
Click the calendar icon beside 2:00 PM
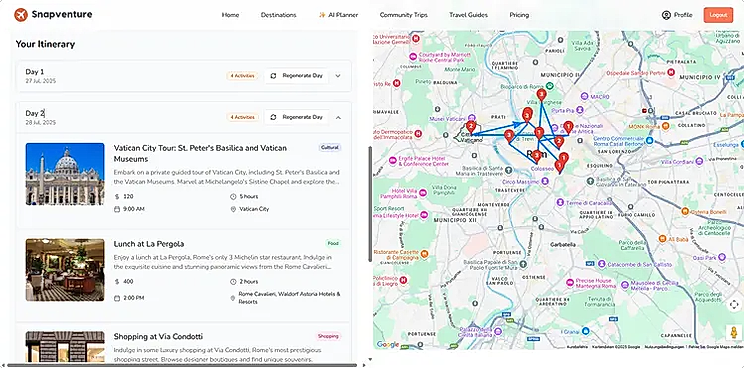tap(117, 298)
